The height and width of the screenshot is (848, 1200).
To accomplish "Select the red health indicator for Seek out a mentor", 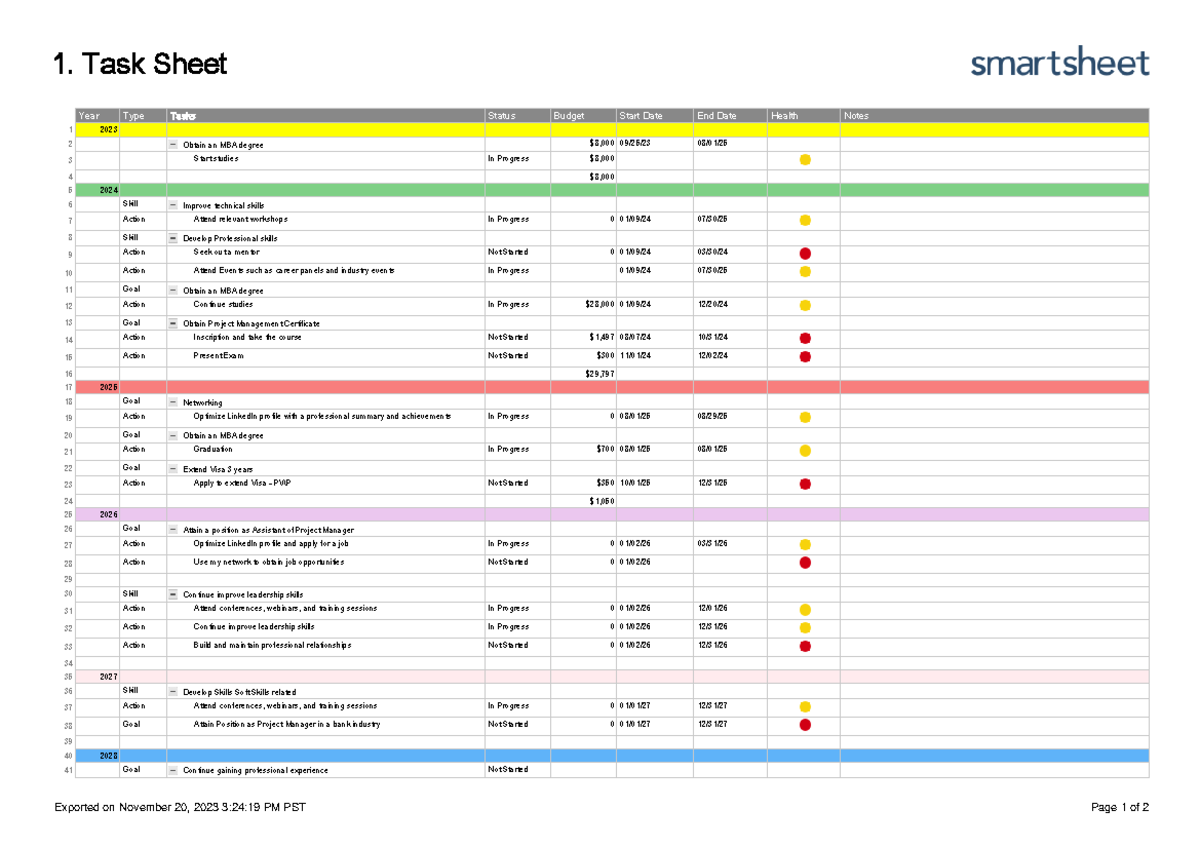I will (805, 252).
